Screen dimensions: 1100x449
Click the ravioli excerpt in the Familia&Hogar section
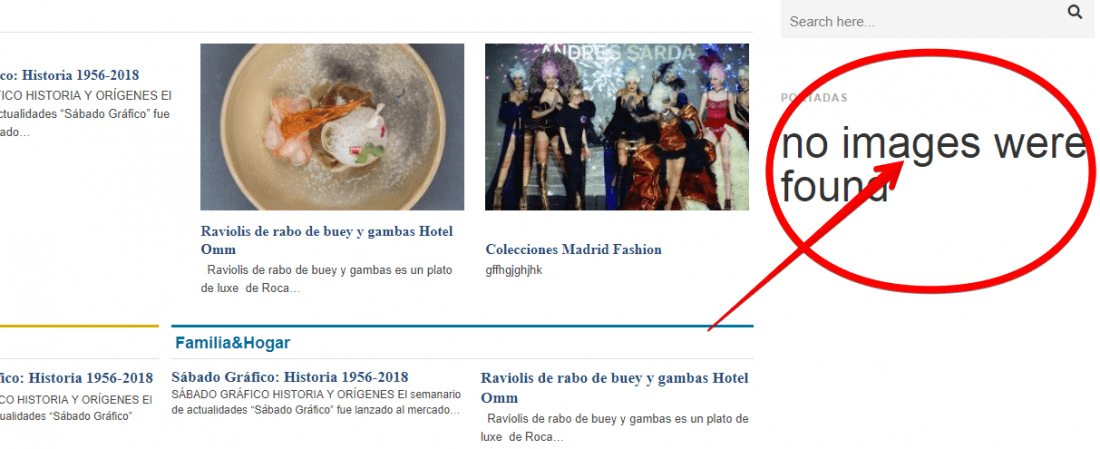615,428
